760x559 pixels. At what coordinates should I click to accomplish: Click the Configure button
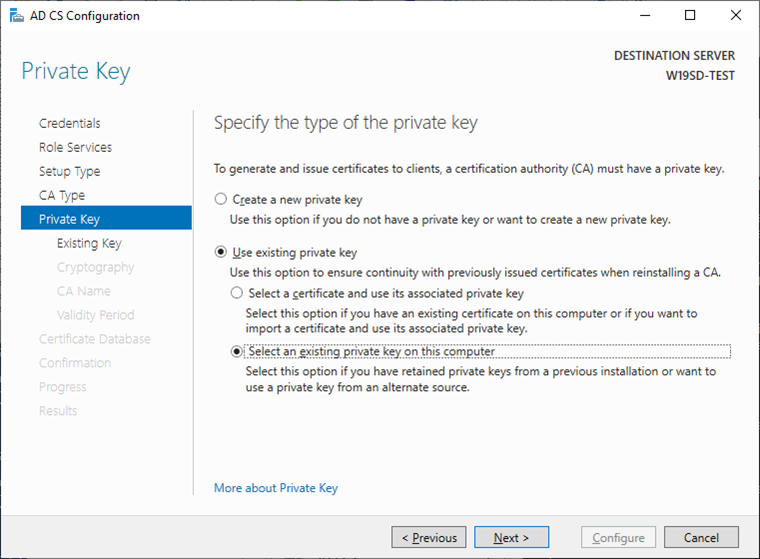[619, 538]
